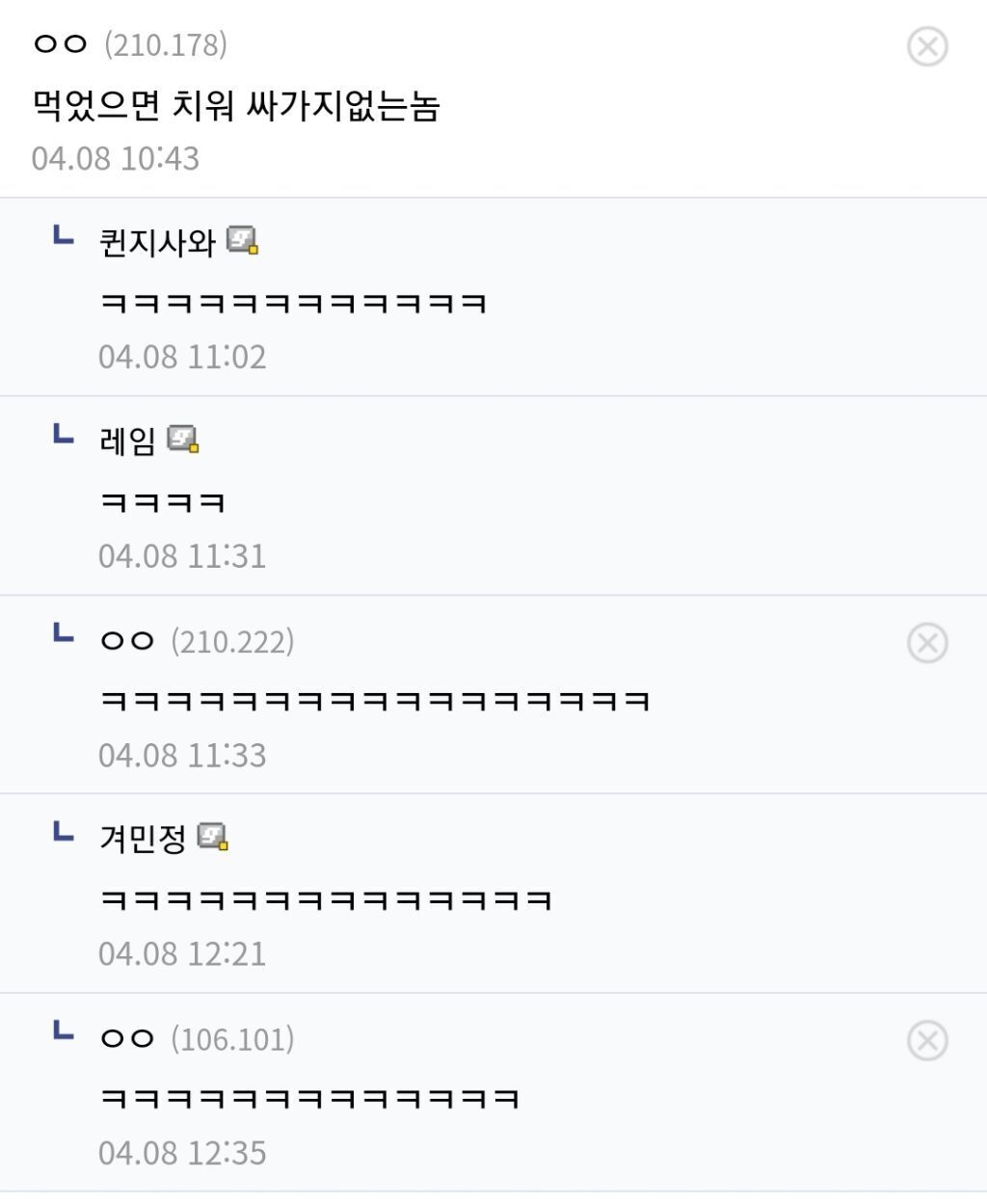
Task: Delete the reply from ㅇㅇ (106.101)
Action: 927,1041
